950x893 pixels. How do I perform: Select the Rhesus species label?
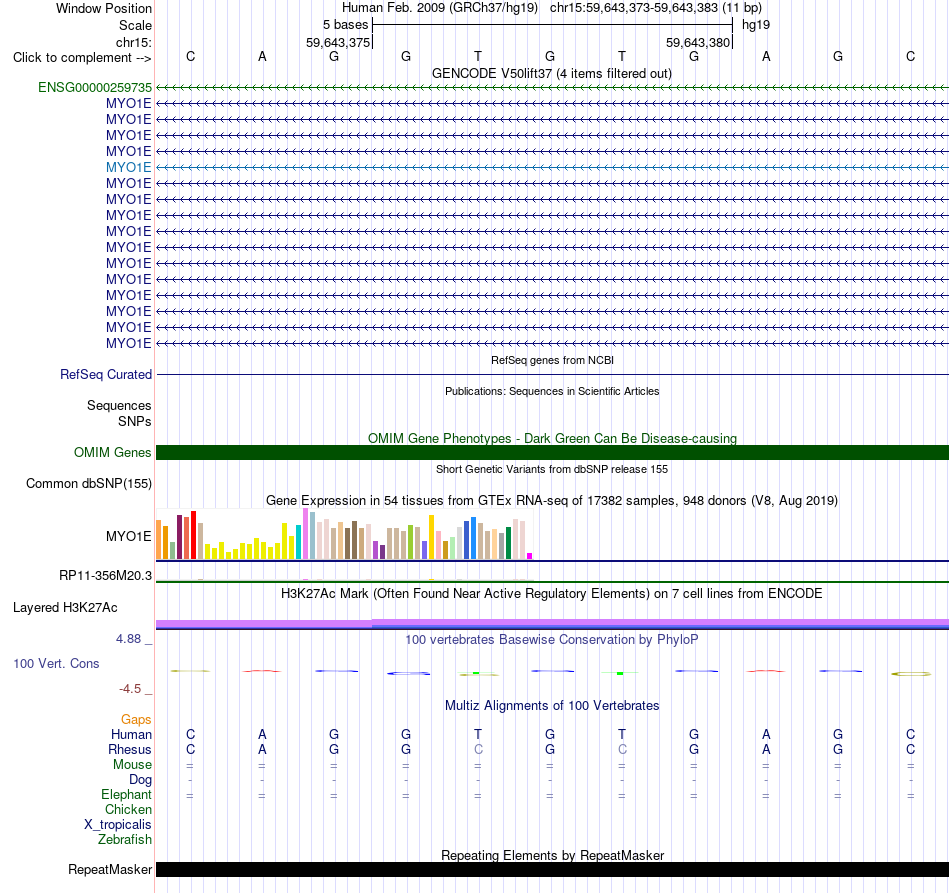[x=130, y=749]
